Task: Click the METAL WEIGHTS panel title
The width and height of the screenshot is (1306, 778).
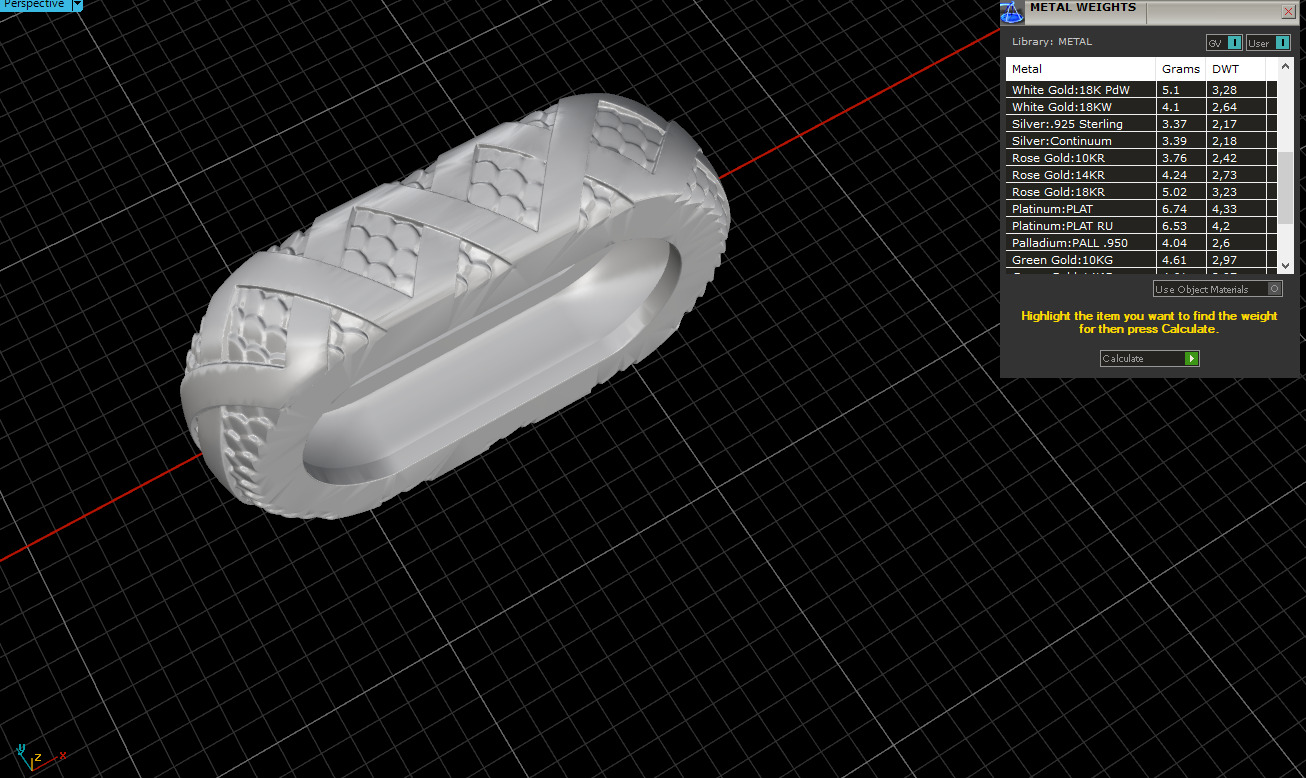Action: 1083,7
